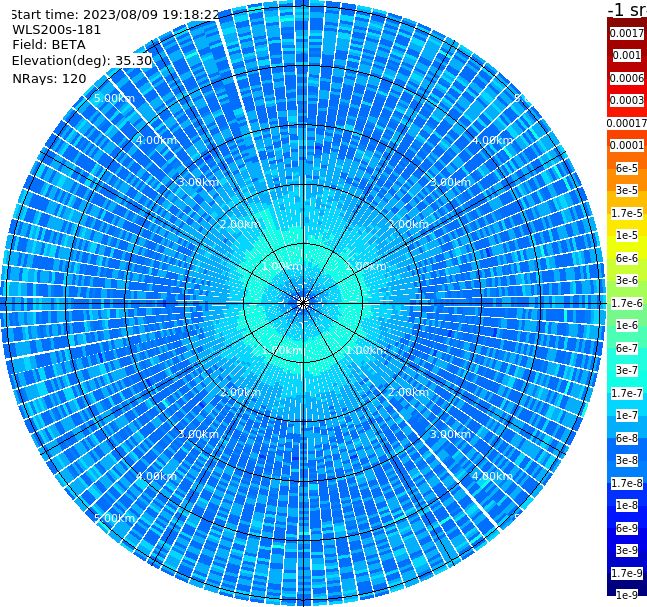Click the 1.7e-5 colorbar label
The height and width of the screenshot is (607, 647).
[627, 213]
